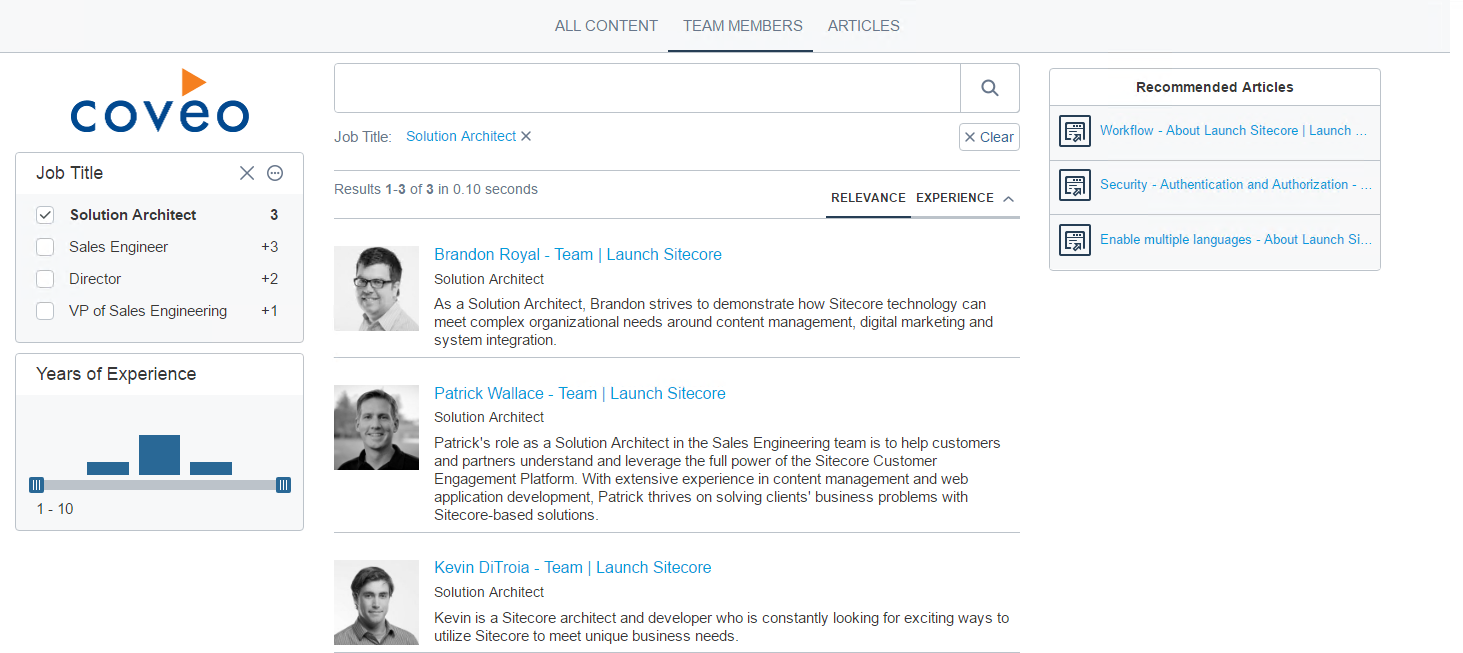The image size is (1463, 653).
Task: Click Kevin DiTroia's profile photo
Action: (x=376, y=602)
